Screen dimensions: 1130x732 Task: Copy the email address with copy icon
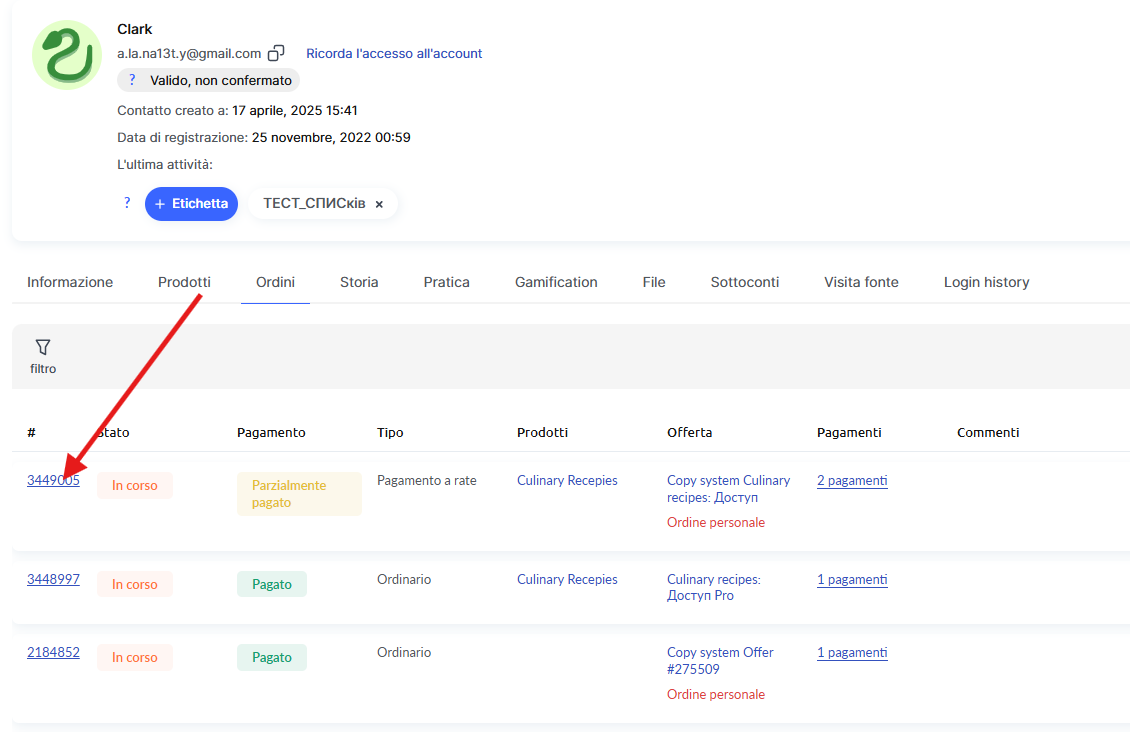coord(277,53)
